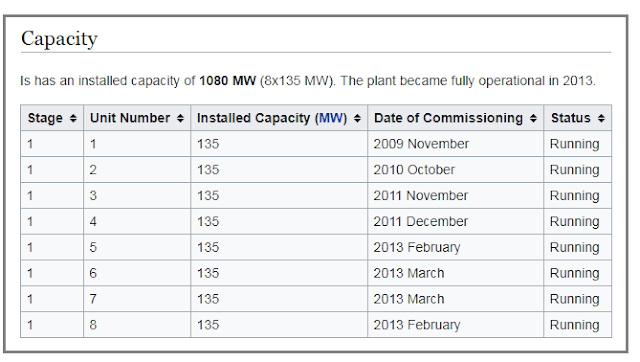Select the 2011 December cell
The width and height of the screenshot is (640, 362).
pos(456,221)
